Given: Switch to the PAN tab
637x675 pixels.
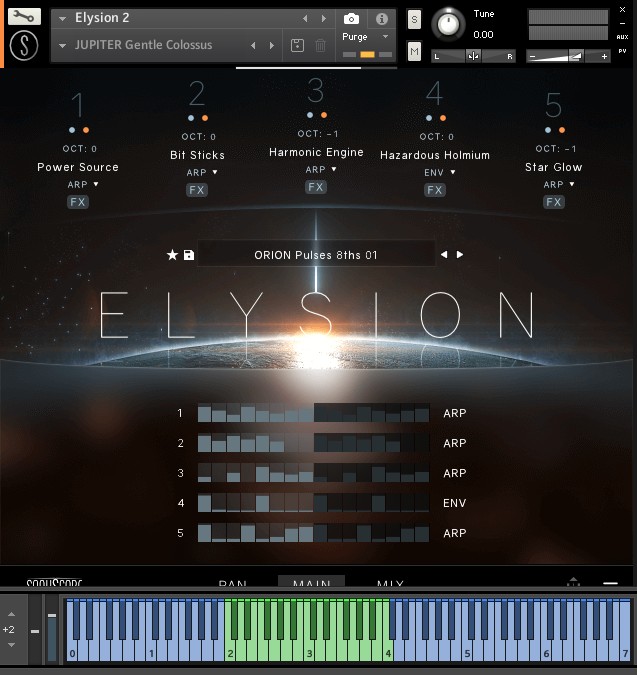Looking at the screenshot, I should point(232,582).
